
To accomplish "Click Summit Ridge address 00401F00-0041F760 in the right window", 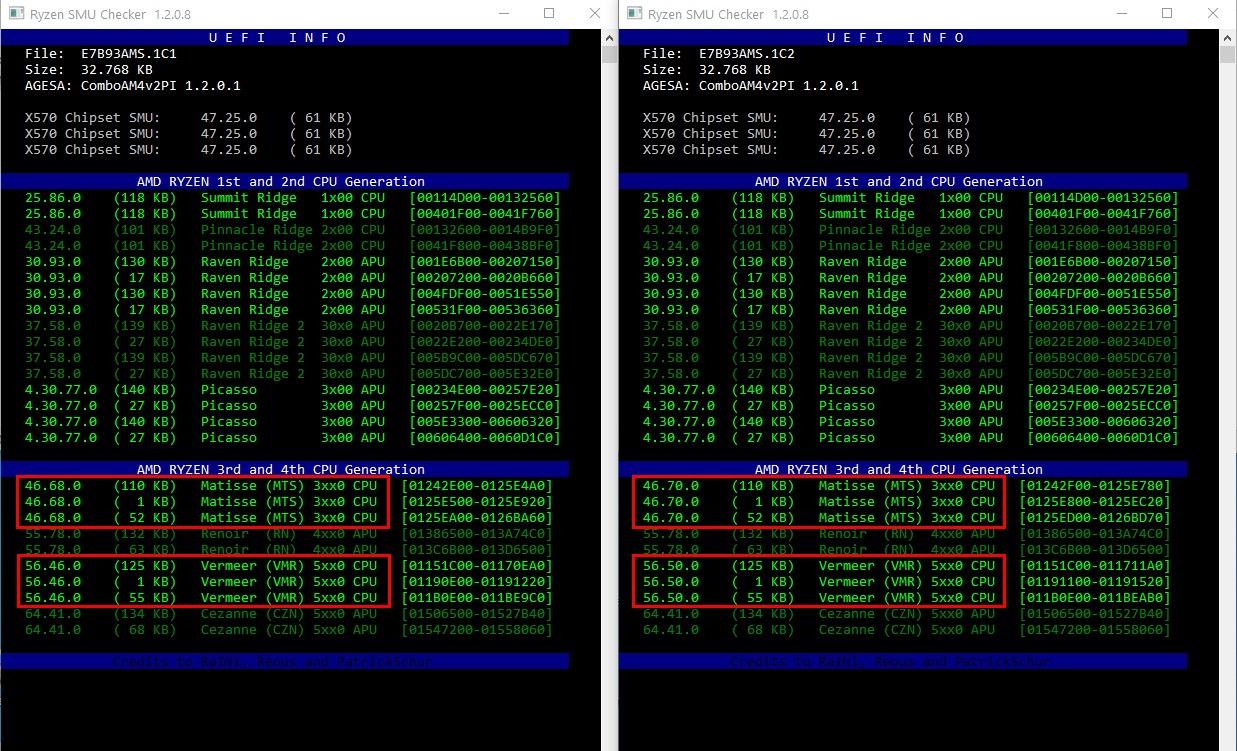I will [x=1103, y=213].
